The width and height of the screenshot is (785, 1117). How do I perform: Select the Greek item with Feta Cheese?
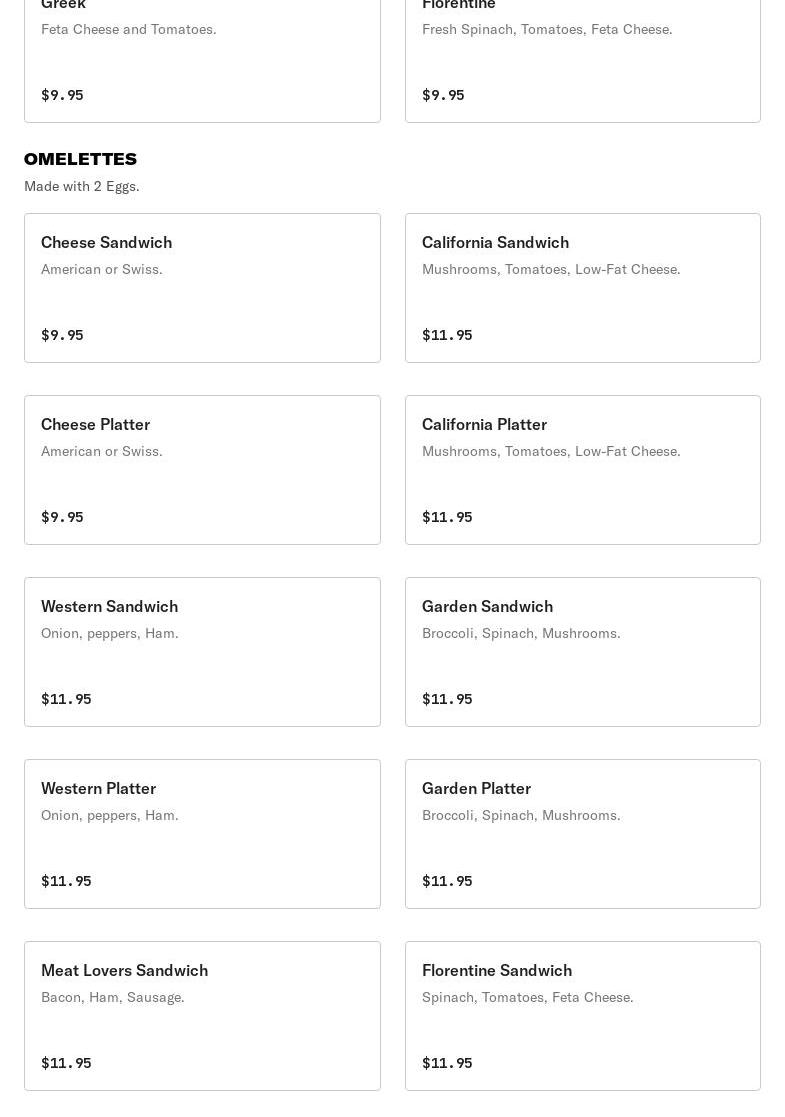(202, 60)
